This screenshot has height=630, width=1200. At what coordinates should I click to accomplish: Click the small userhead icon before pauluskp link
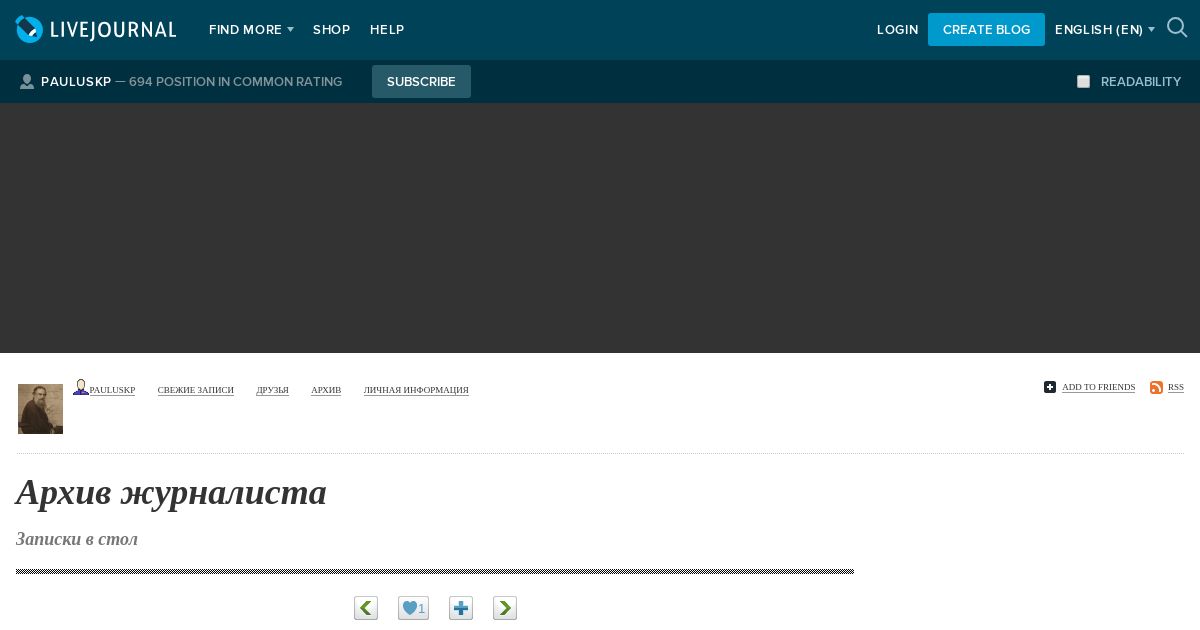tap(81, 387)
